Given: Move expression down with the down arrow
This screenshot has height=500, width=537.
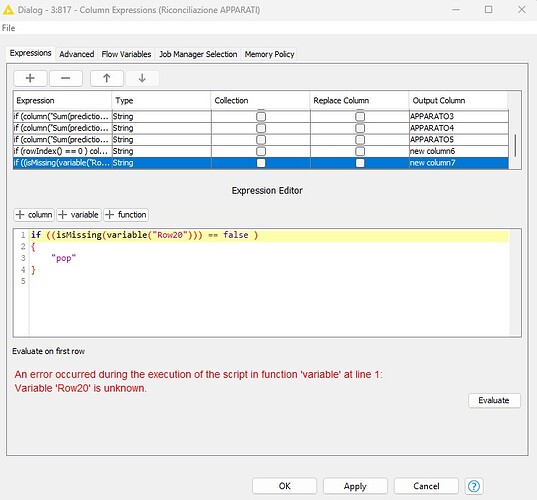Looking at the screenshot, I should coord(142,78).
